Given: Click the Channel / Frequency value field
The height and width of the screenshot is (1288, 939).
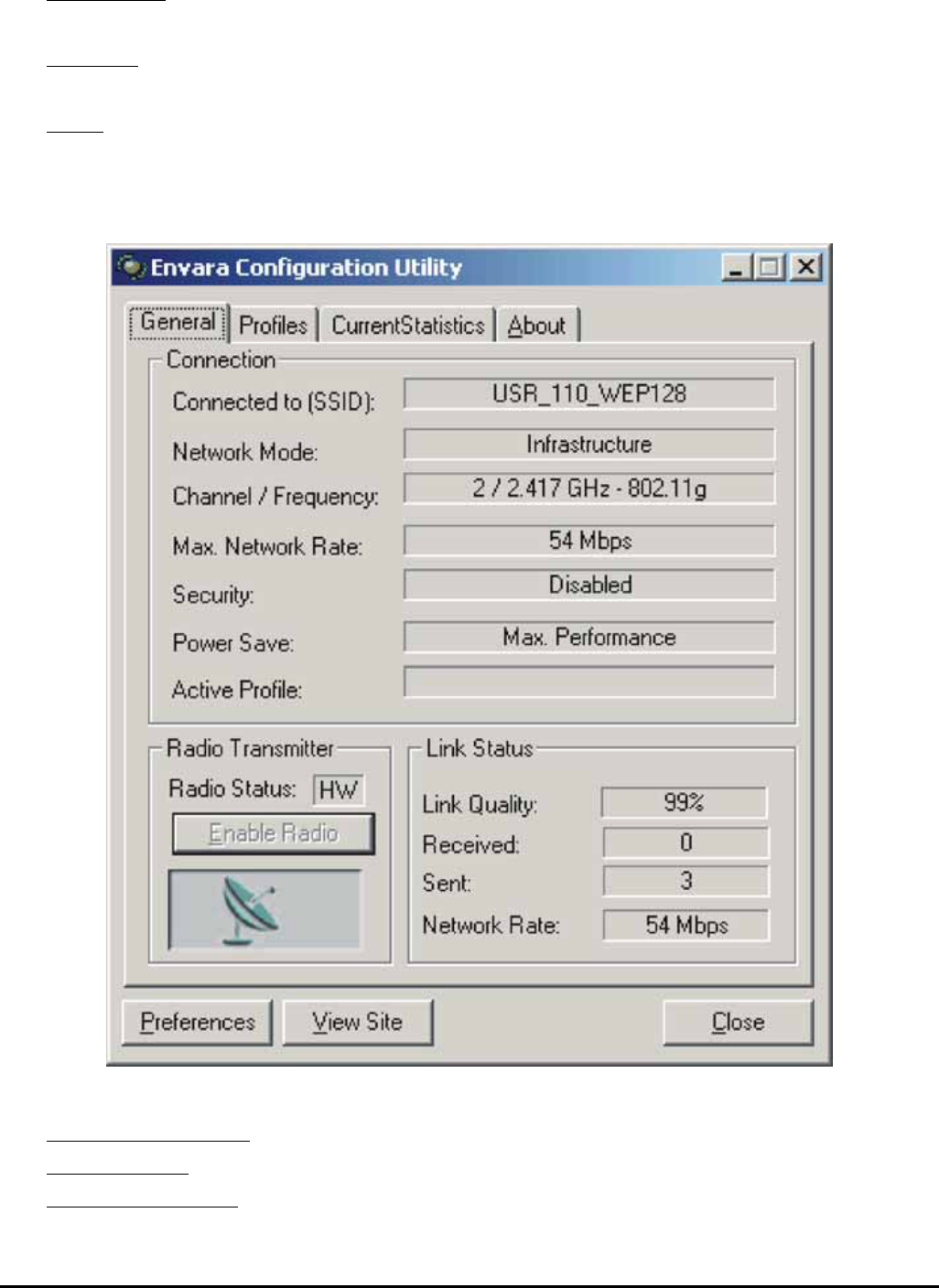Looking at the screenshot, I should coord(589,488).
